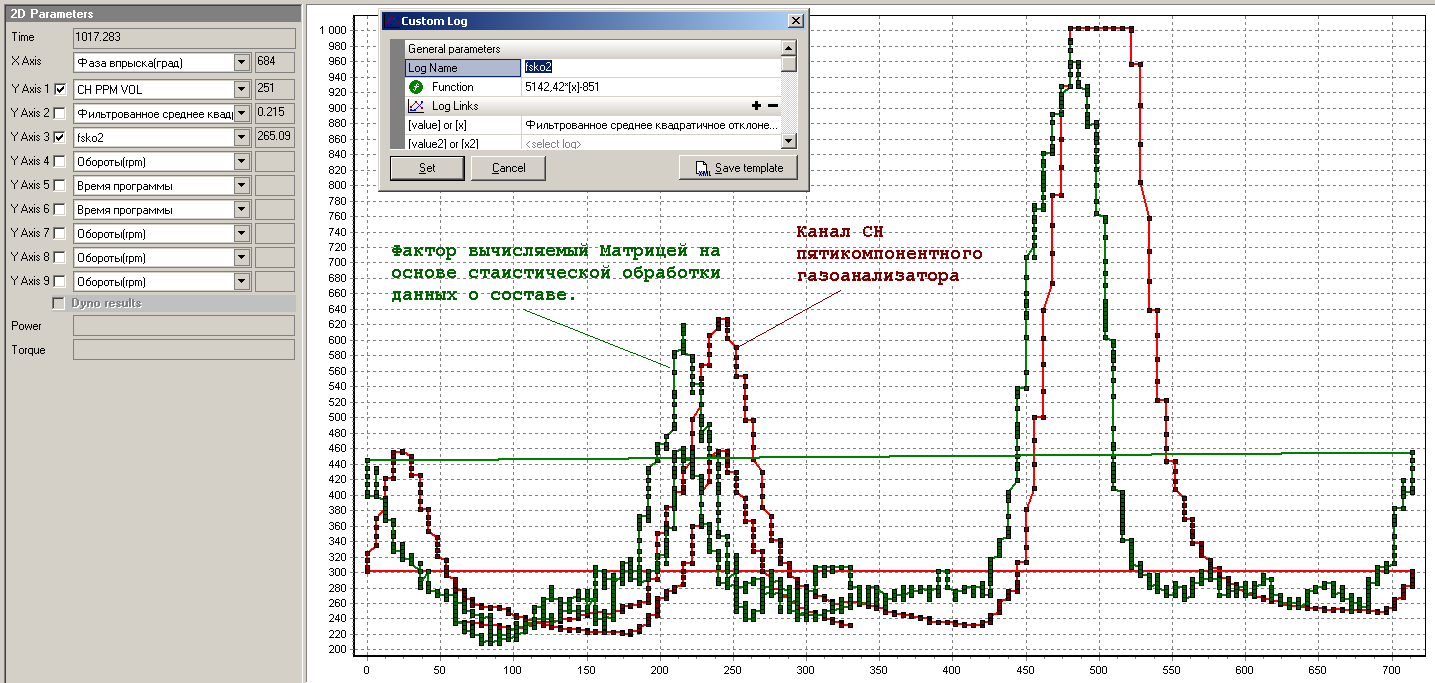Click the green Function icon
This screenshot has width=1435, height=683.
pyautogui.click(x=416, y=87)
